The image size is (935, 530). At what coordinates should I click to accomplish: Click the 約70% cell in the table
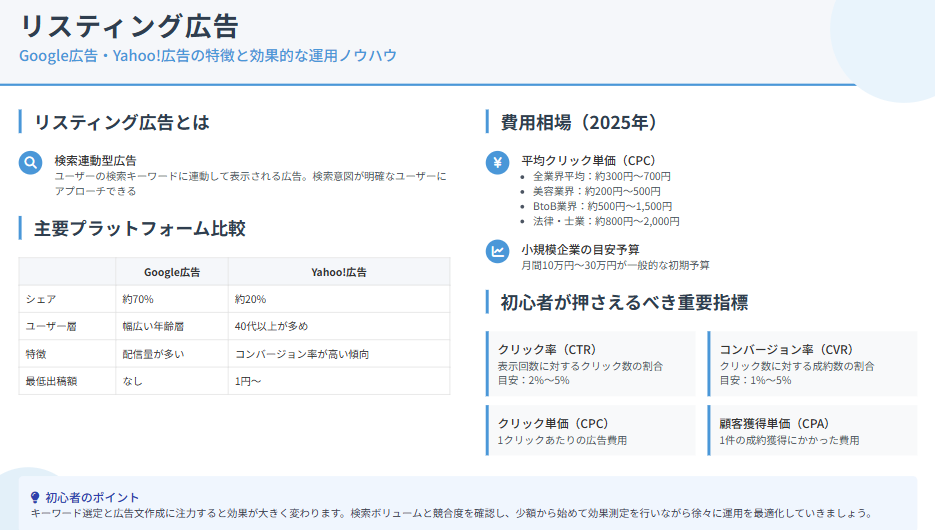click(138, 299)
